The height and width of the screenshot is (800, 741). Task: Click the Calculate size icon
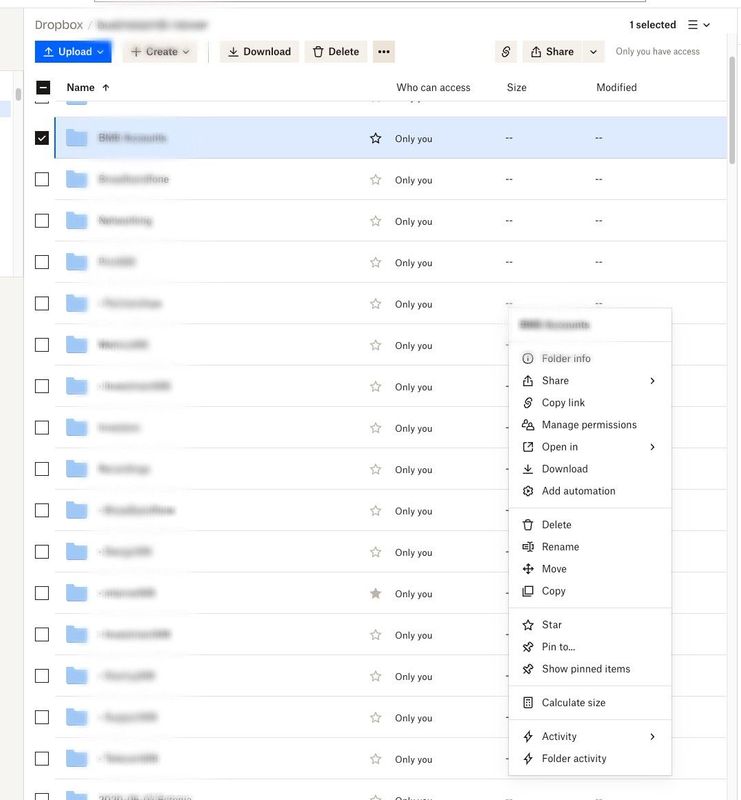coord(528,703)
